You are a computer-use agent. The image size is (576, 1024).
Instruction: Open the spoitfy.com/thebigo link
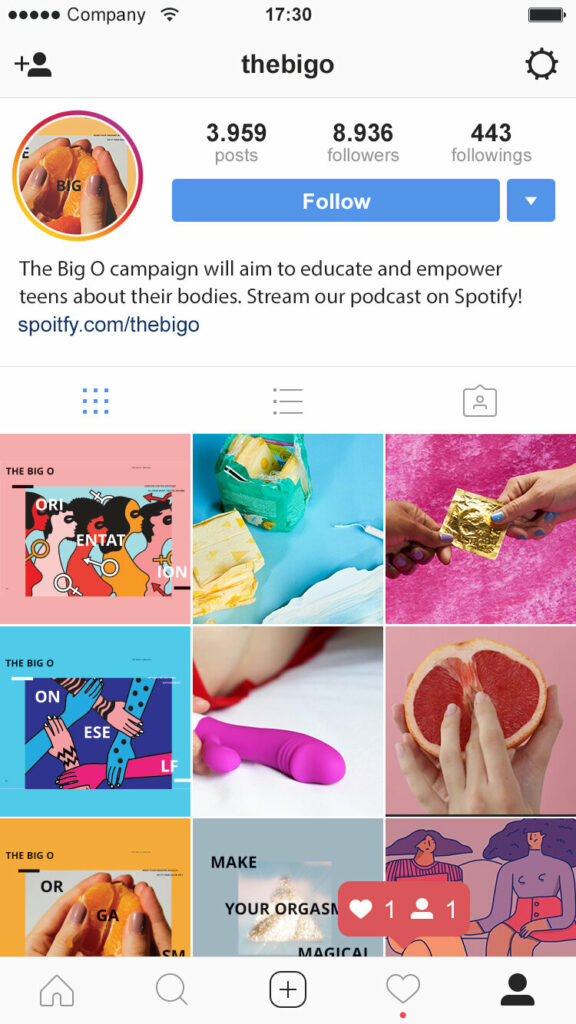coord(108,325)
